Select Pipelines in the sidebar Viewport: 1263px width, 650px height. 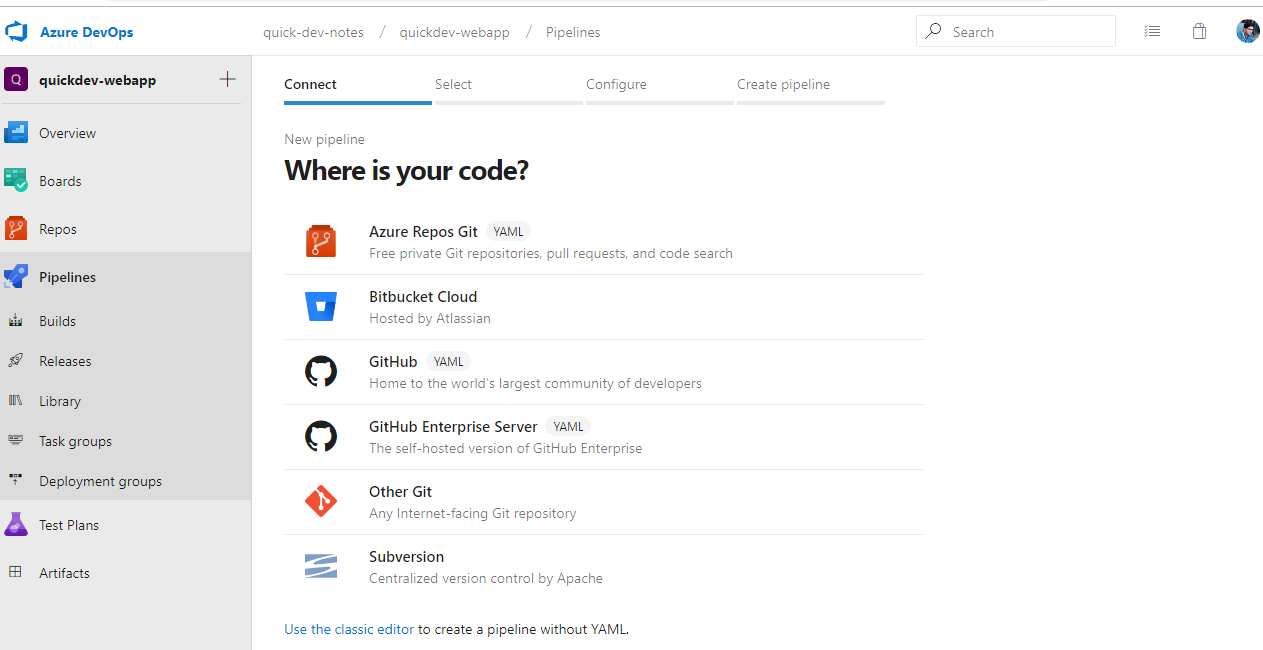tap(126, 277)
